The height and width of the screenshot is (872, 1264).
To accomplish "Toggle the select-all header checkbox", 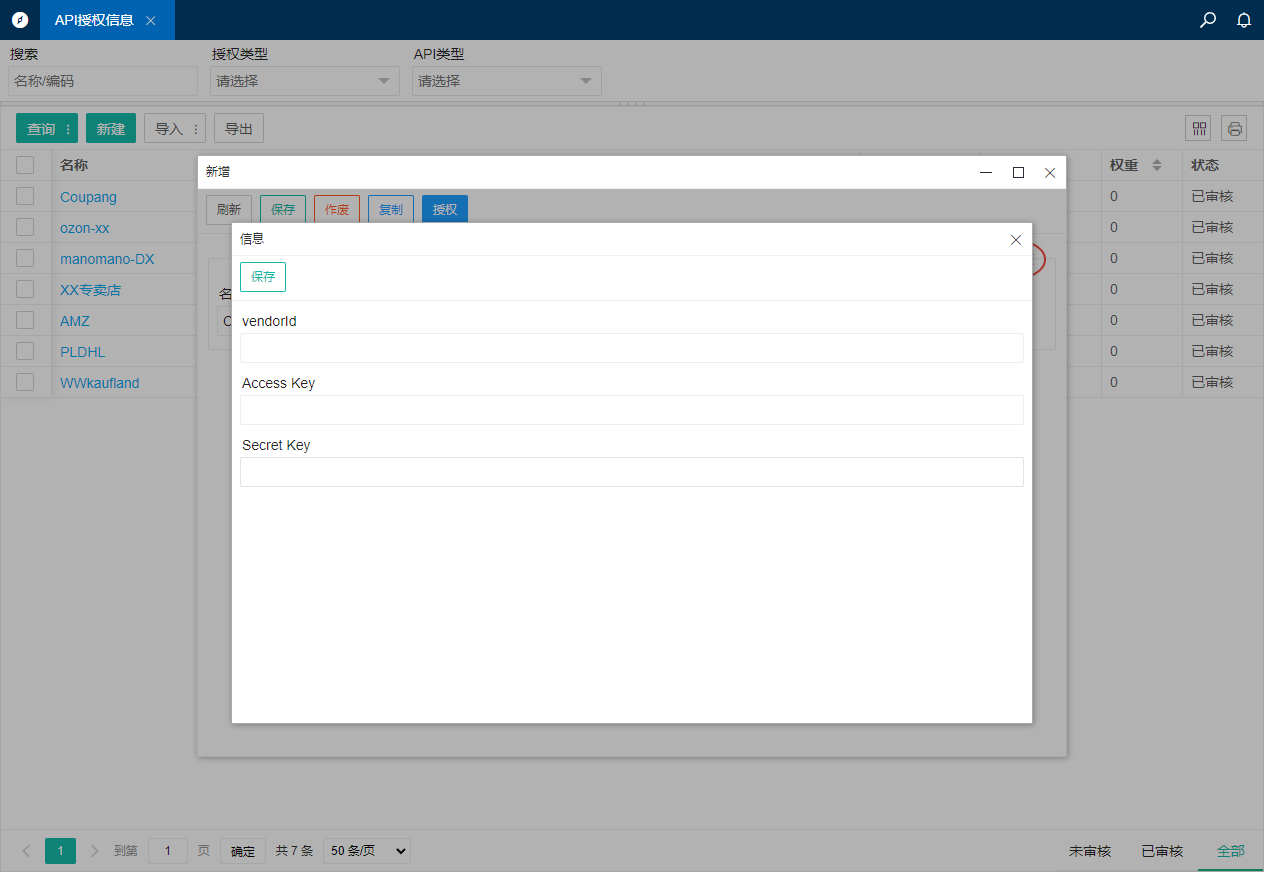I will 25,165.
